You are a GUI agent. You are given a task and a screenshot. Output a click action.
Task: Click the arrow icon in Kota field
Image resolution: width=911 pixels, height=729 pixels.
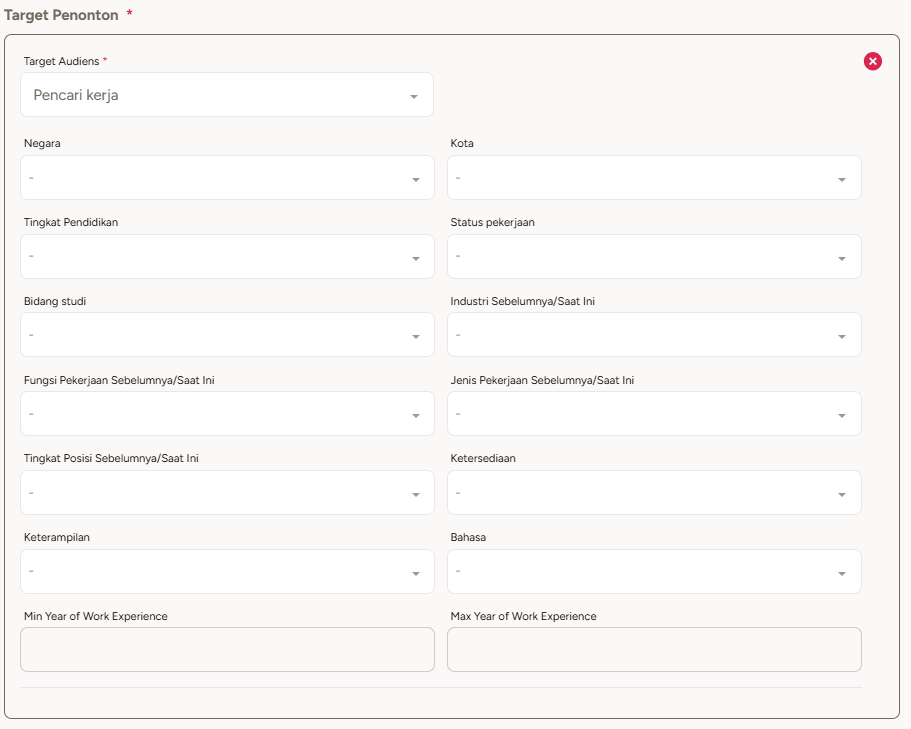point(842,180)
